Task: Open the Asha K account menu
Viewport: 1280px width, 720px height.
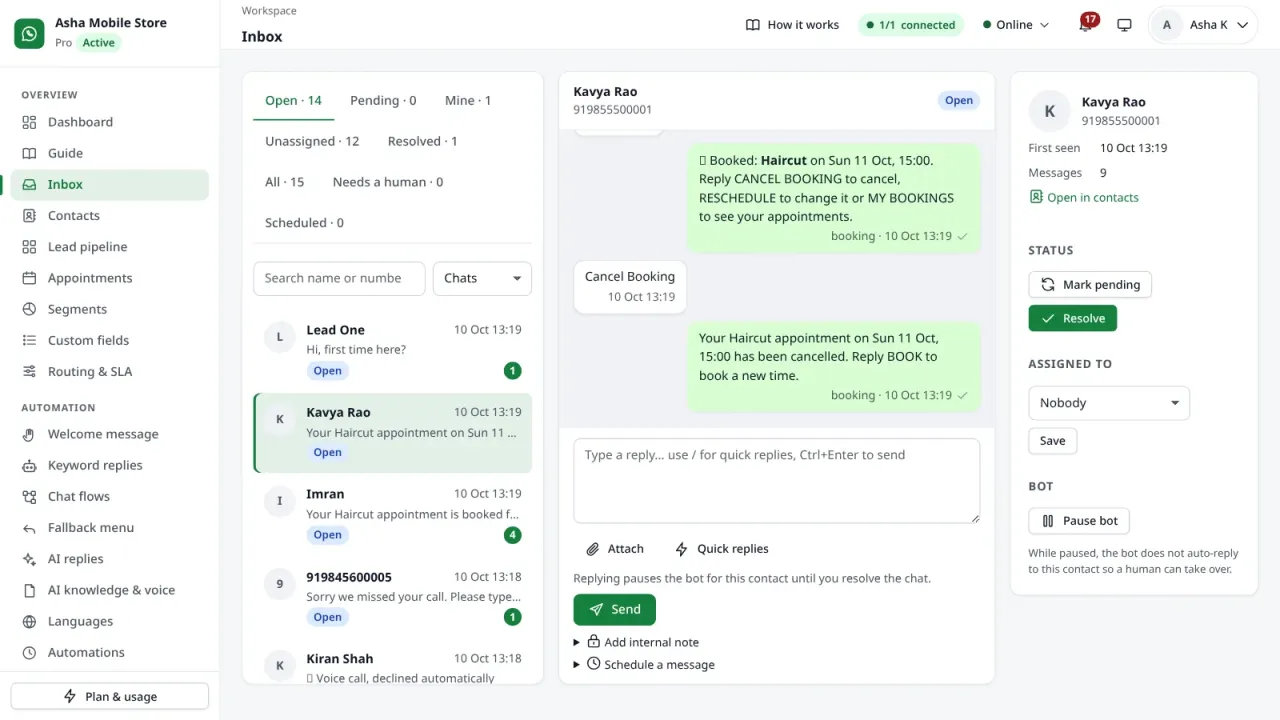Action: pos(1203,25)
